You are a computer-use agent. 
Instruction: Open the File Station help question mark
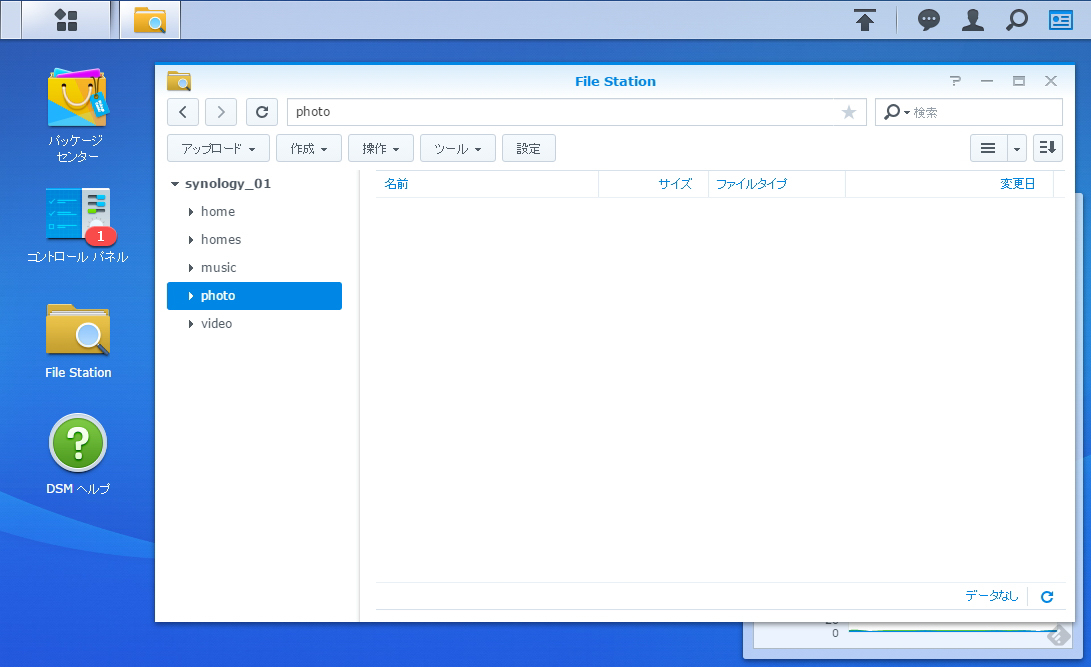(x=955, y=81)
